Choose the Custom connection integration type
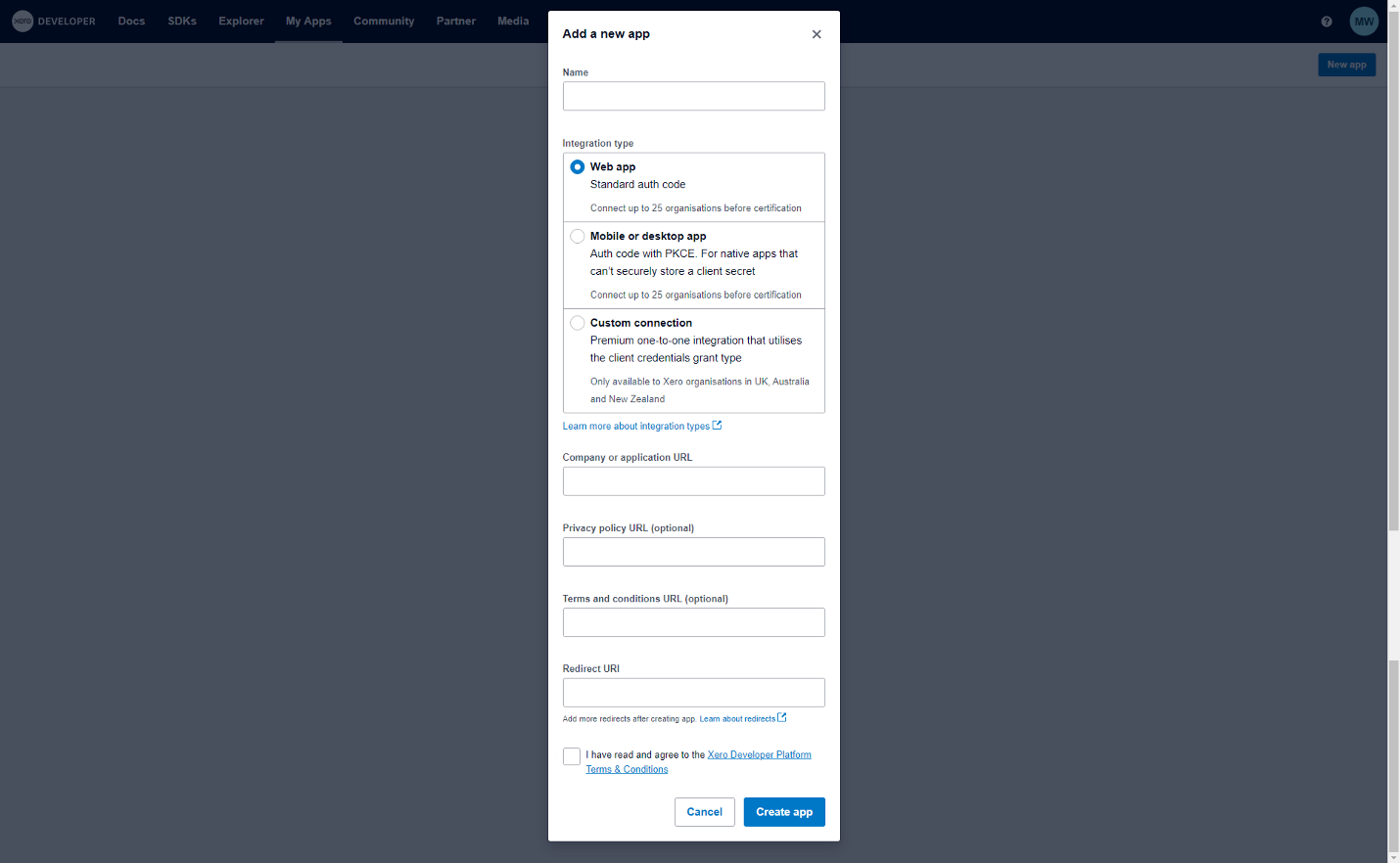 coord(578,323)
